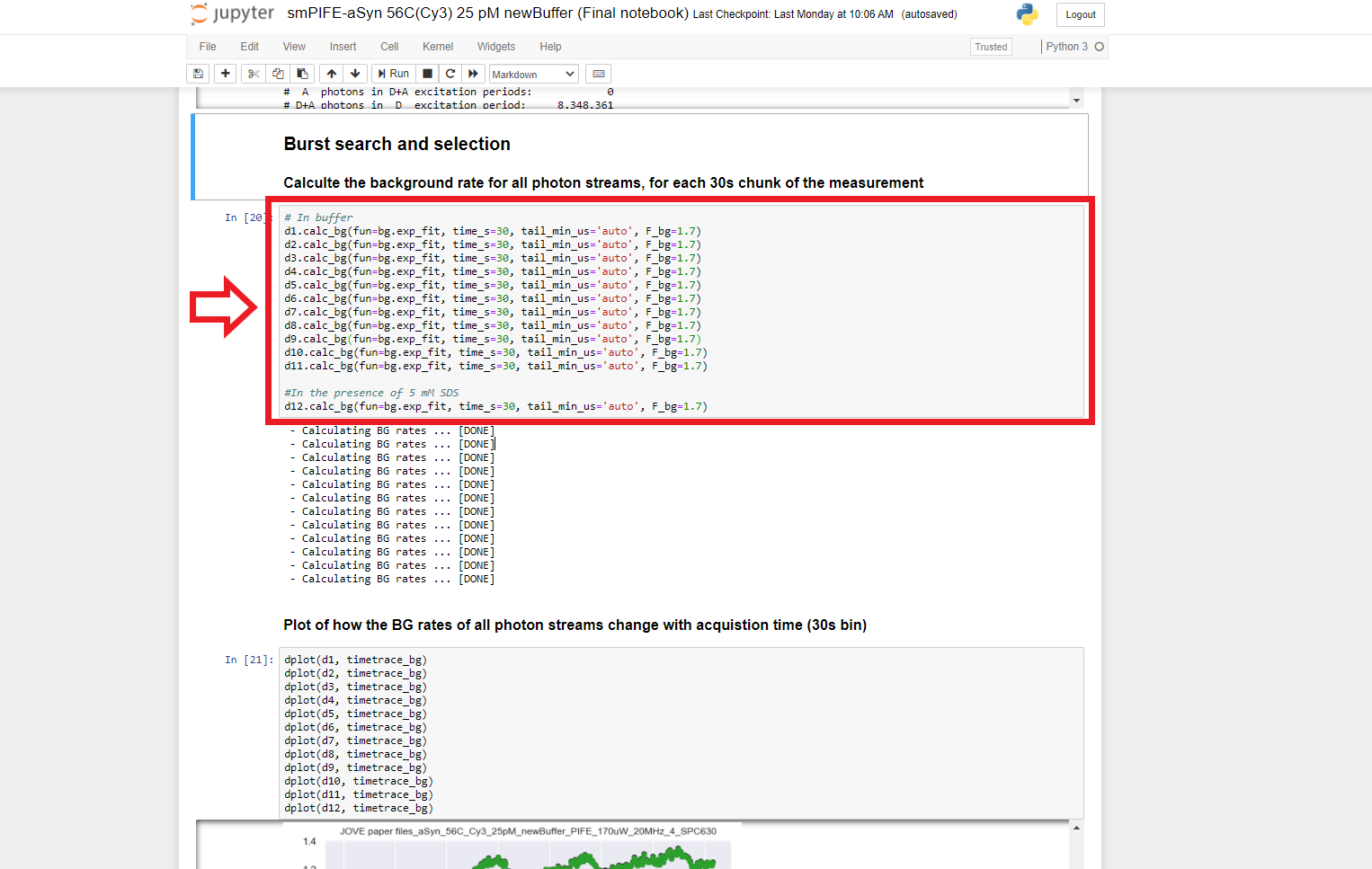
Task: Click the Python logo icon
Action: coord(1027,14)
